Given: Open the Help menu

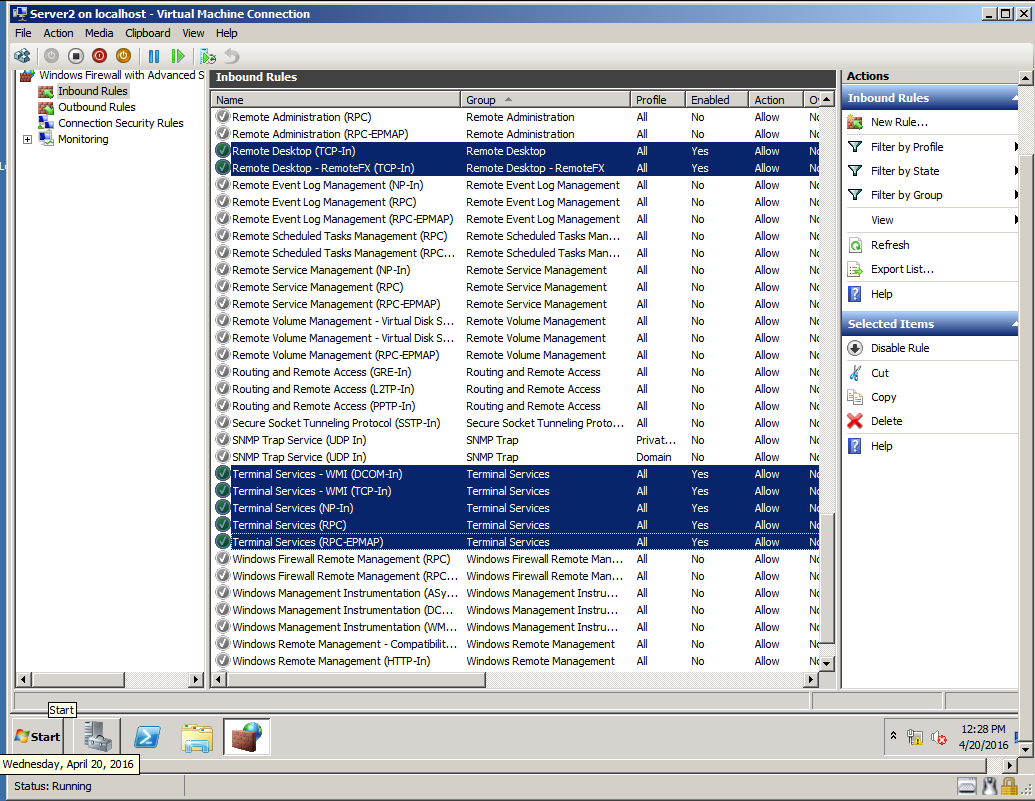Looking at the screenshot, I should tap(226, 33).
